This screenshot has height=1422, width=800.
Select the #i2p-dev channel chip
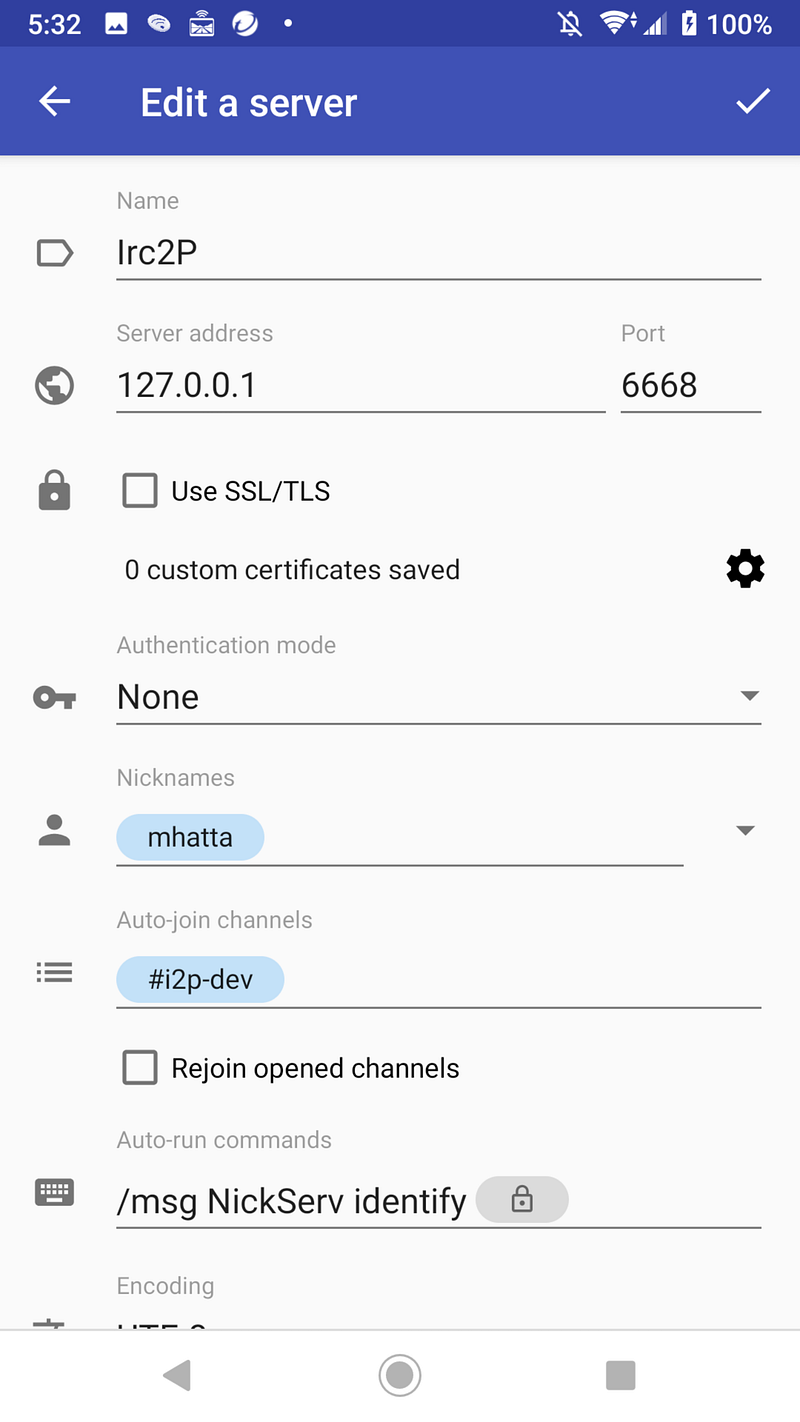pyautogui.click(x=200, y=980)
